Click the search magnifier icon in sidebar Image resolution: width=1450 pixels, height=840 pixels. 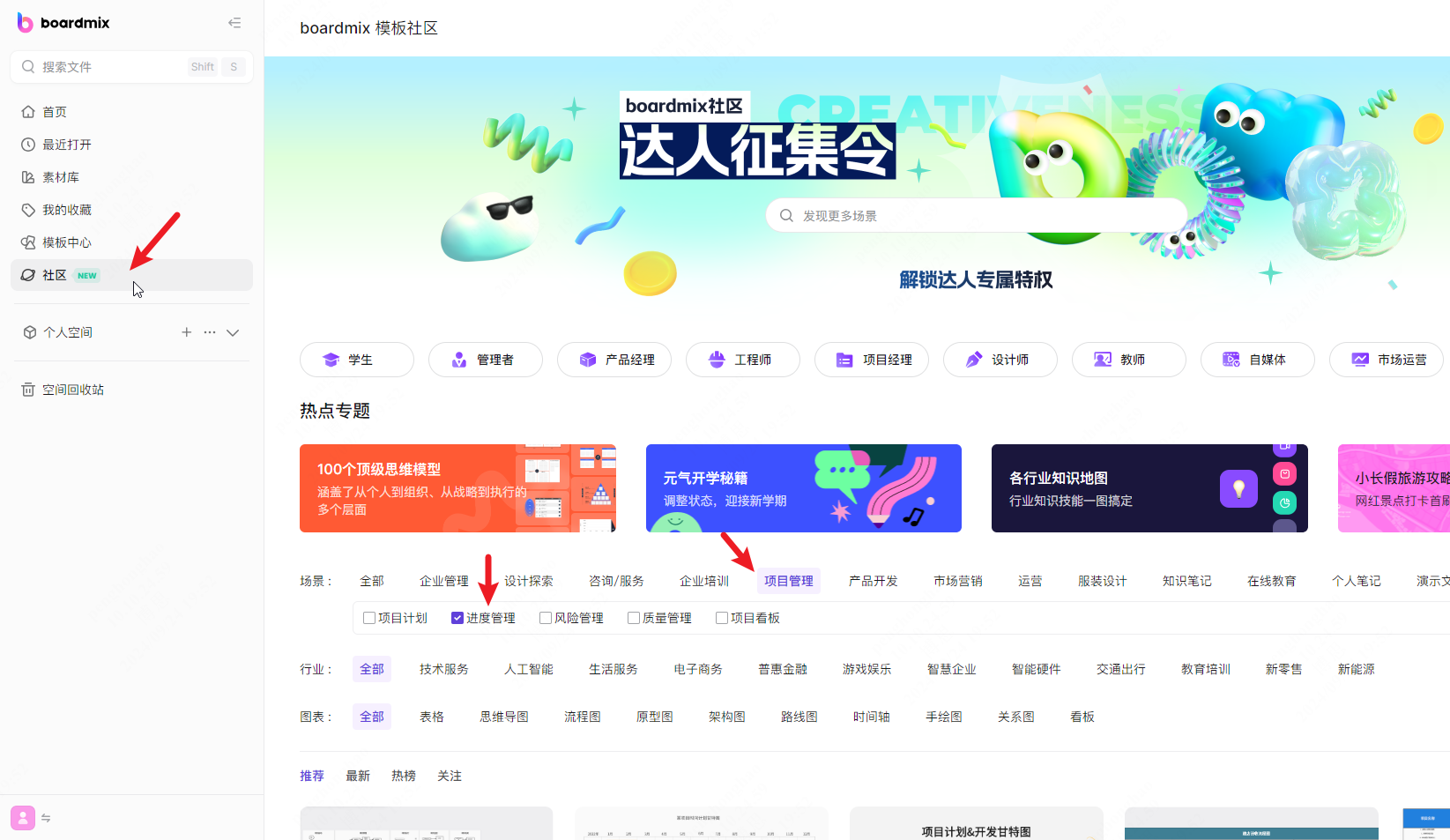tap(28, 66)
